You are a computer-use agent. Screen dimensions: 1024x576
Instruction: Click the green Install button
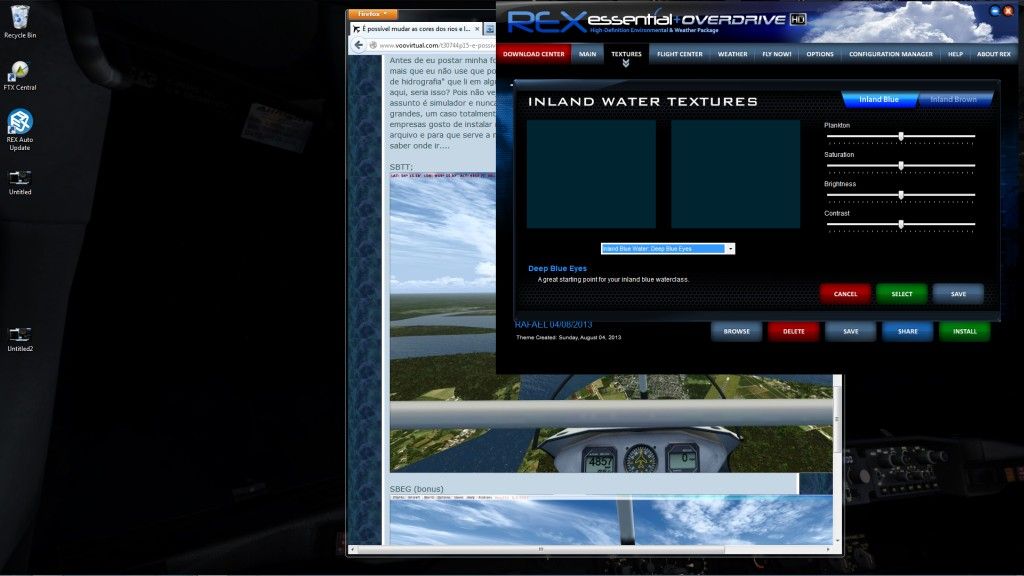965,332
